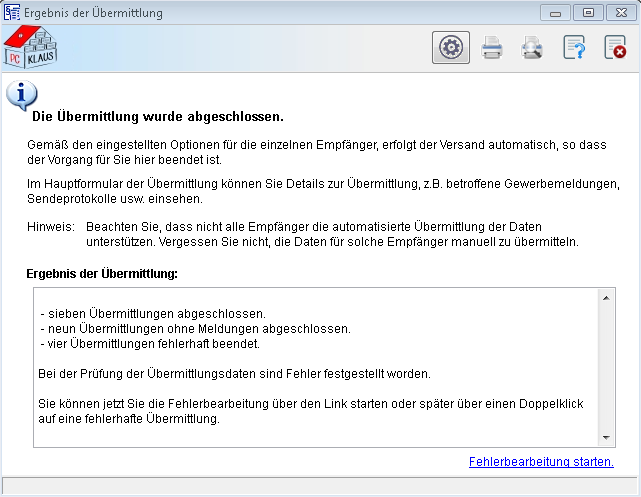
Task: Open help via question mark document icon
Action: (574, 48)
